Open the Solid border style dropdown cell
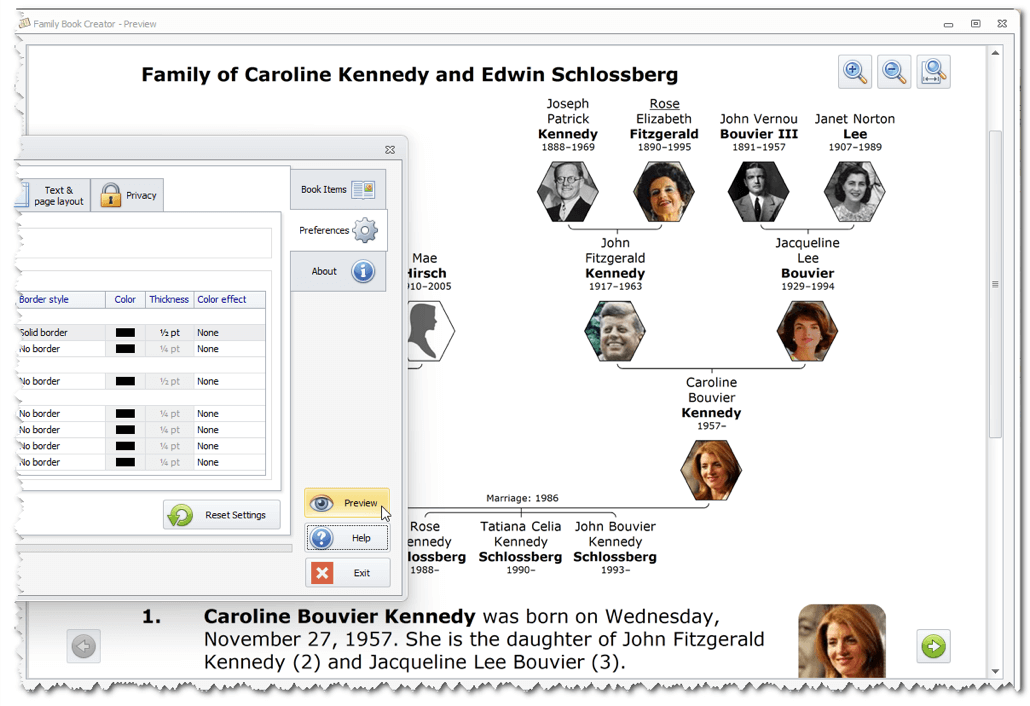Viewport: 1030px width, 706px height. [60, 333]
